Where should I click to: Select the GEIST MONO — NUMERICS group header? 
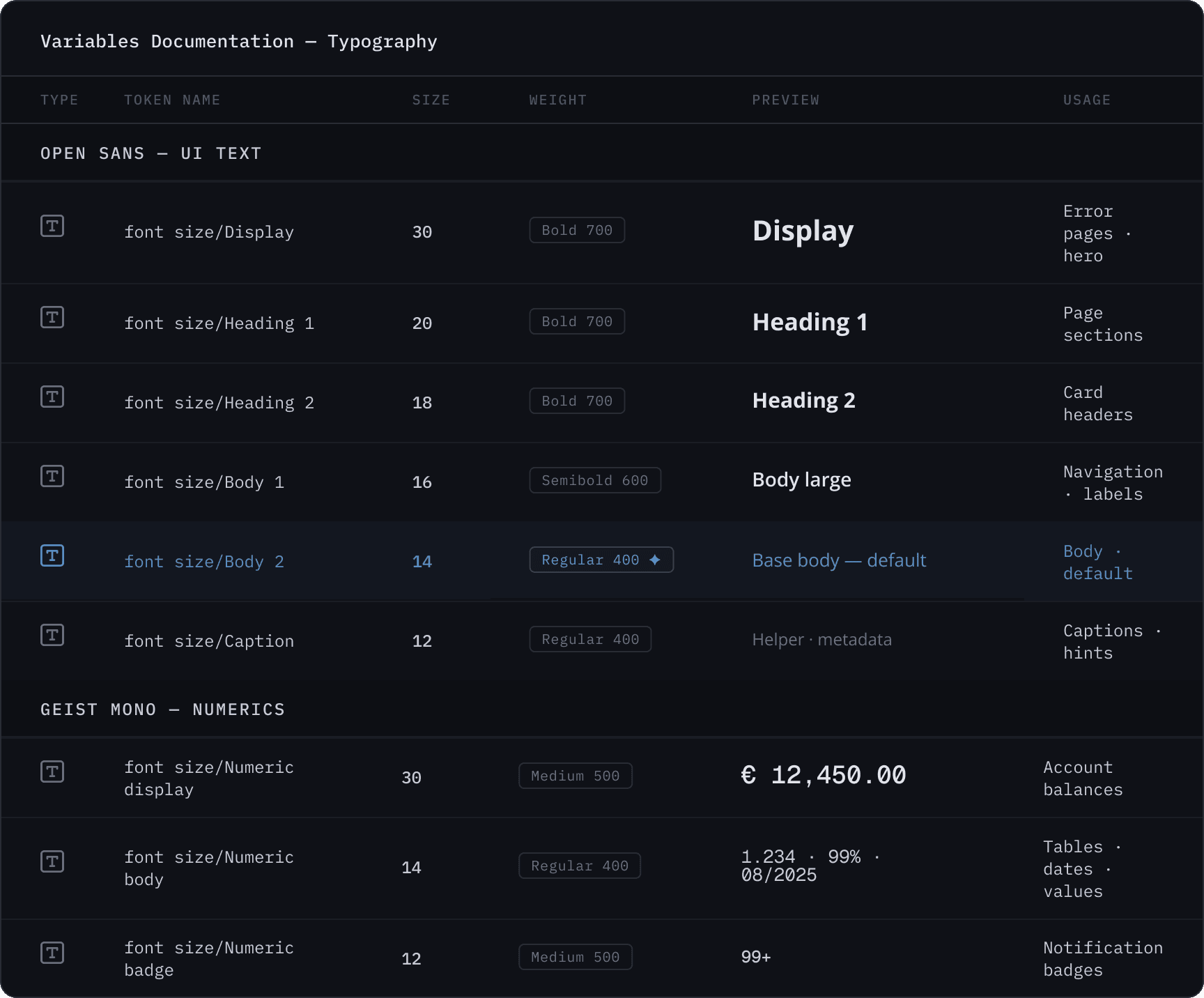[163, 709]
